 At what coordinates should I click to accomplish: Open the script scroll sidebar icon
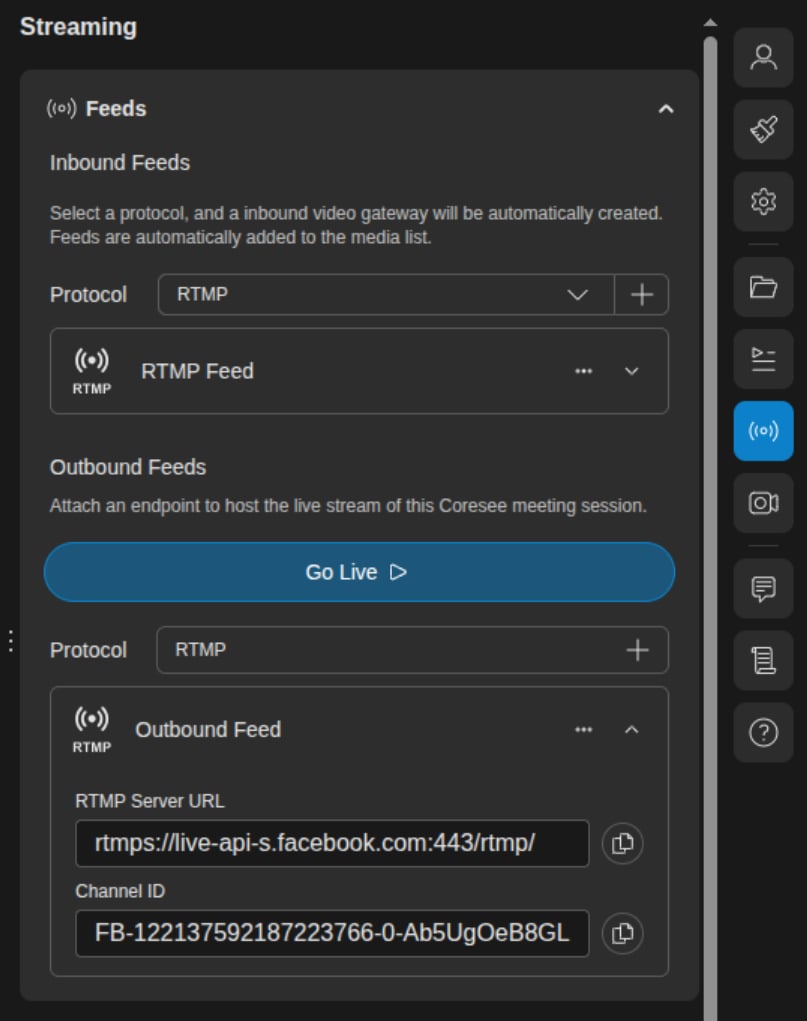[x=763, y=660]
